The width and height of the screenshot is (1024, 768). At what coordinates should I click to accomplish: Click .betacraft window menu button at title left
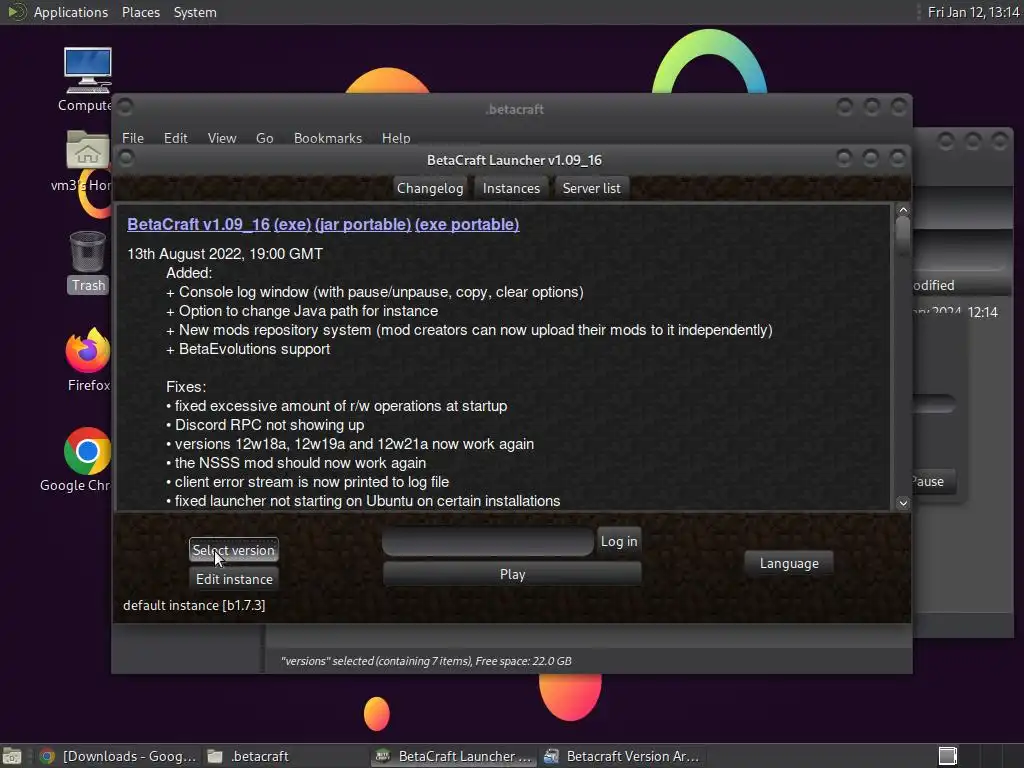[x=126, y=106]
